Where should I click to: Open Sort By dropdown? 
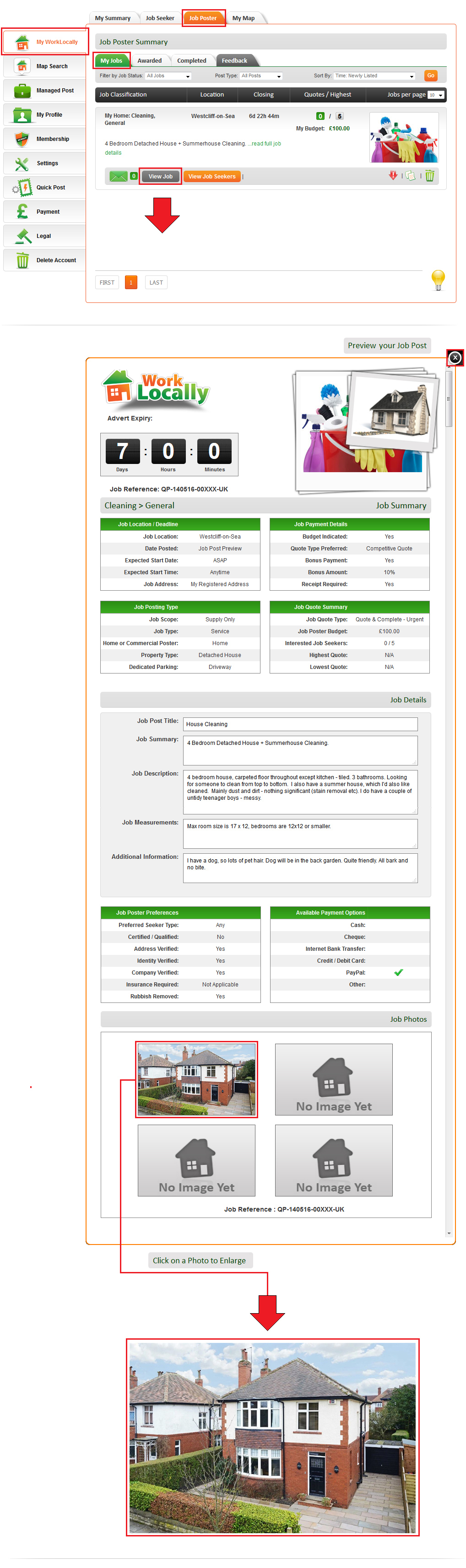click(x=374, y=76)
